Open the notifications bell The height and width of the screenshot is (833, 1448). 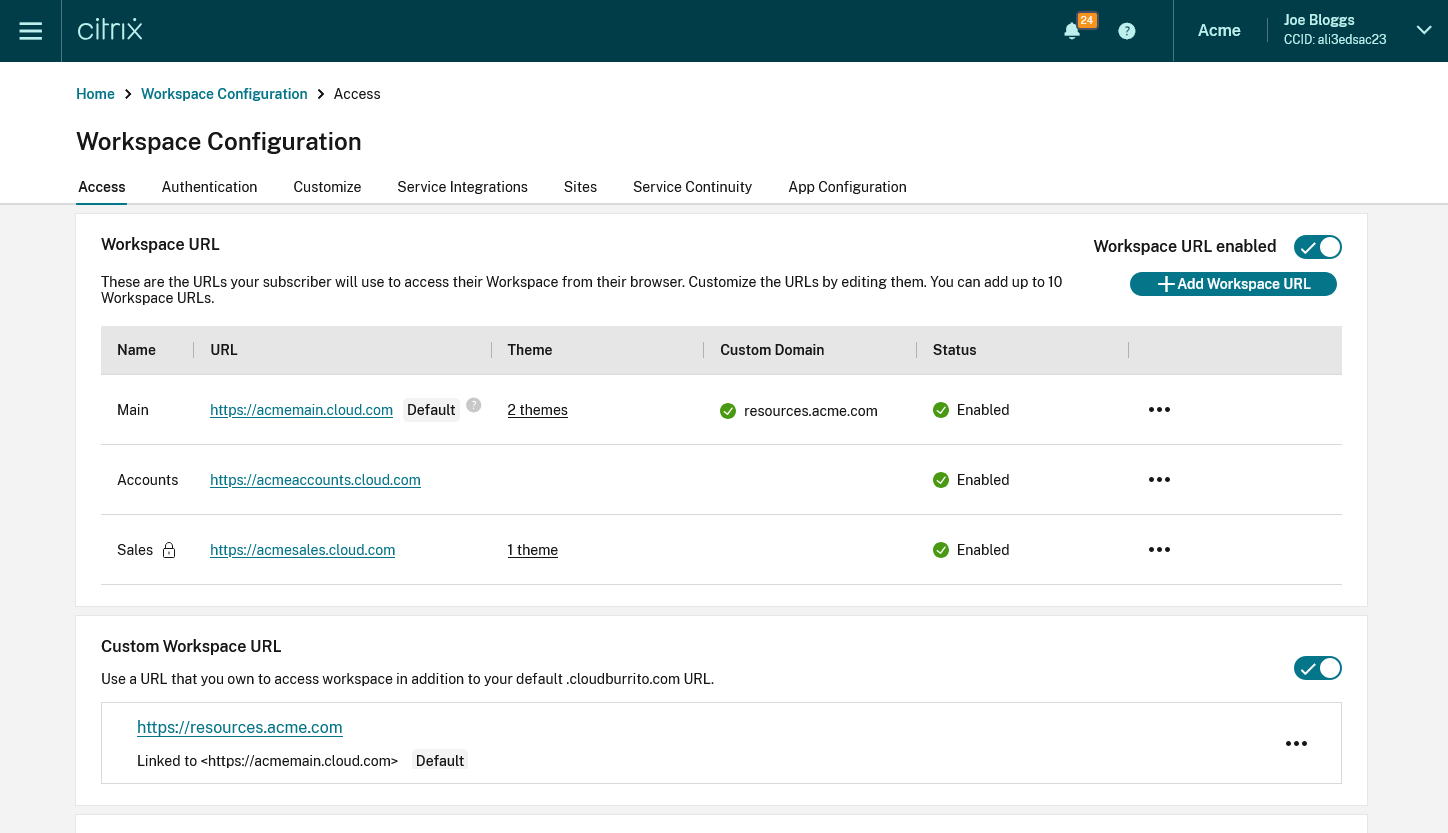1072,31
